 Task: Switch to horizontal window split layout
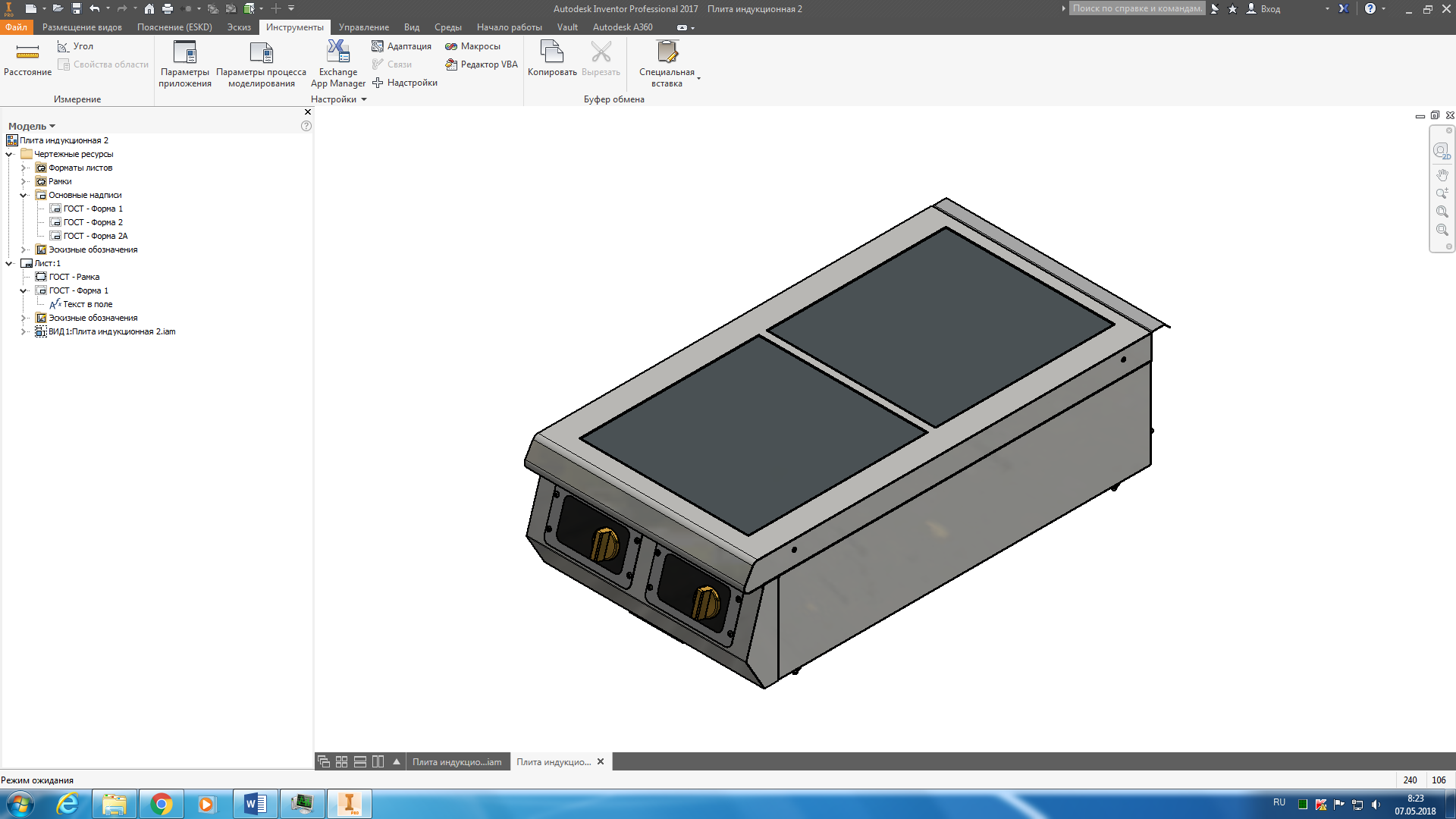(x=360, y=761)
